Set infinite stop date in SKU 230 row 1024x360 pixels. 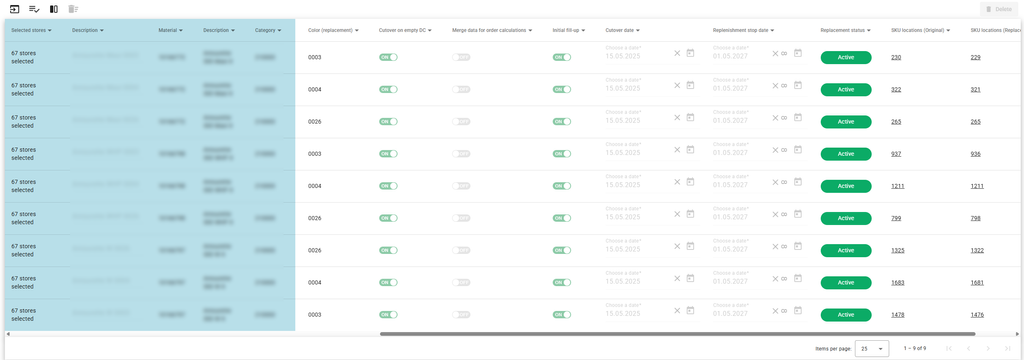coord(784,54)
